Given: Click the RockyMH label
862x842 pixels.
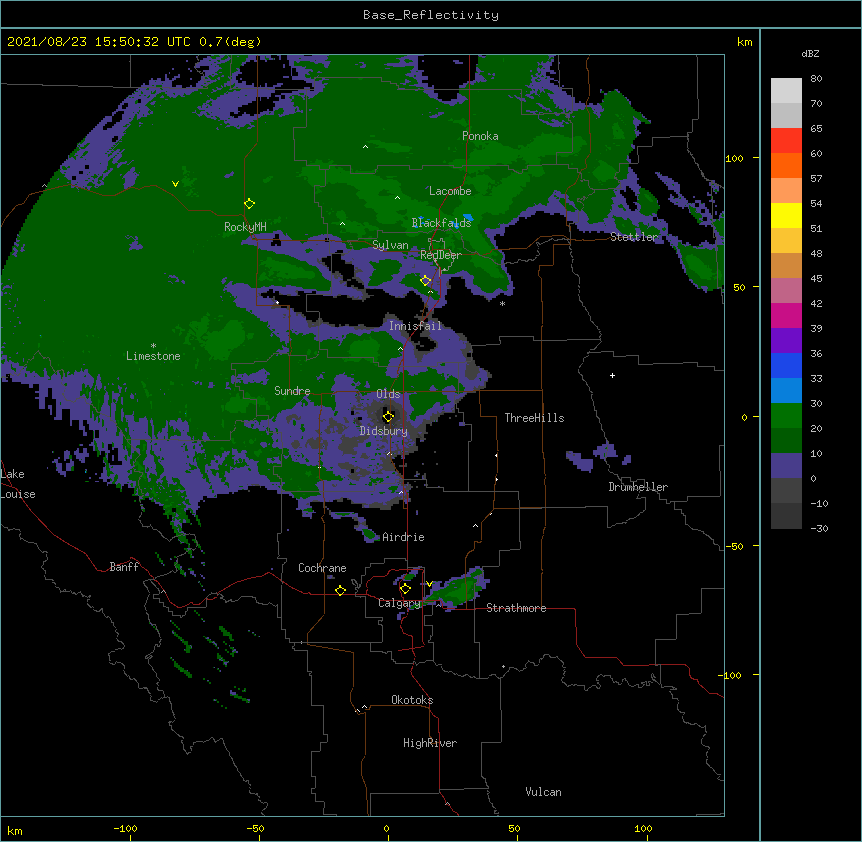Looking at the screenshot, I should pyautogui.click(x=245, y=227).
